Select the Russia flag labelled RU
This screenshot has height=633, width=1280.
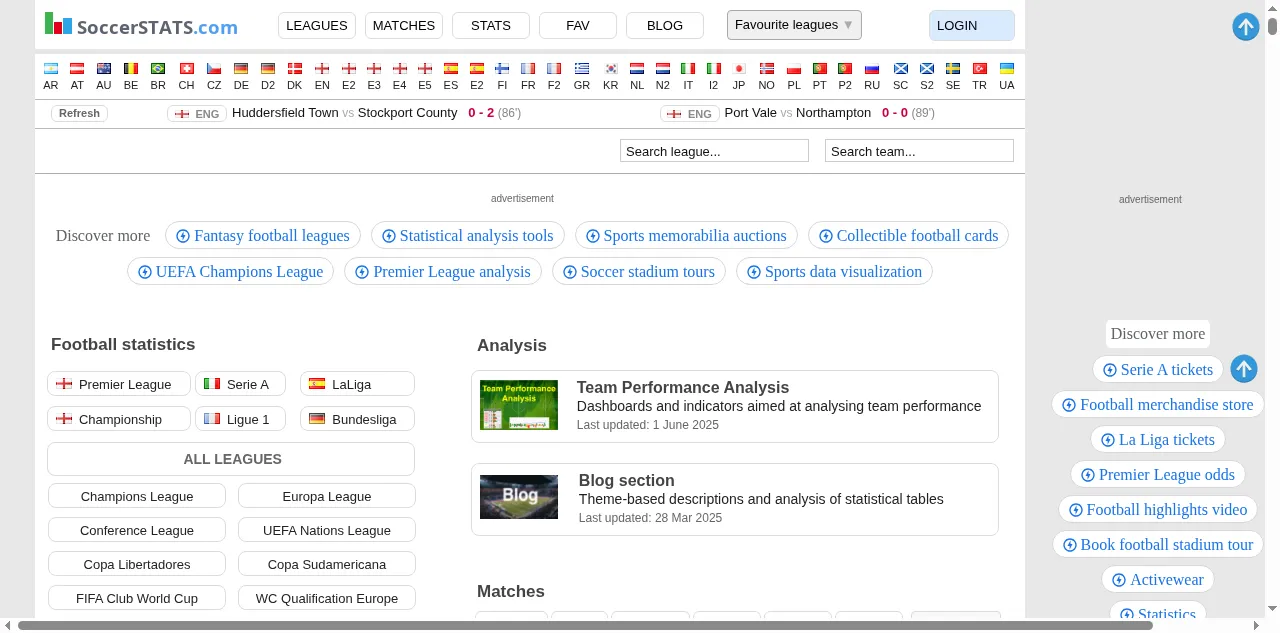click(872, 69)
